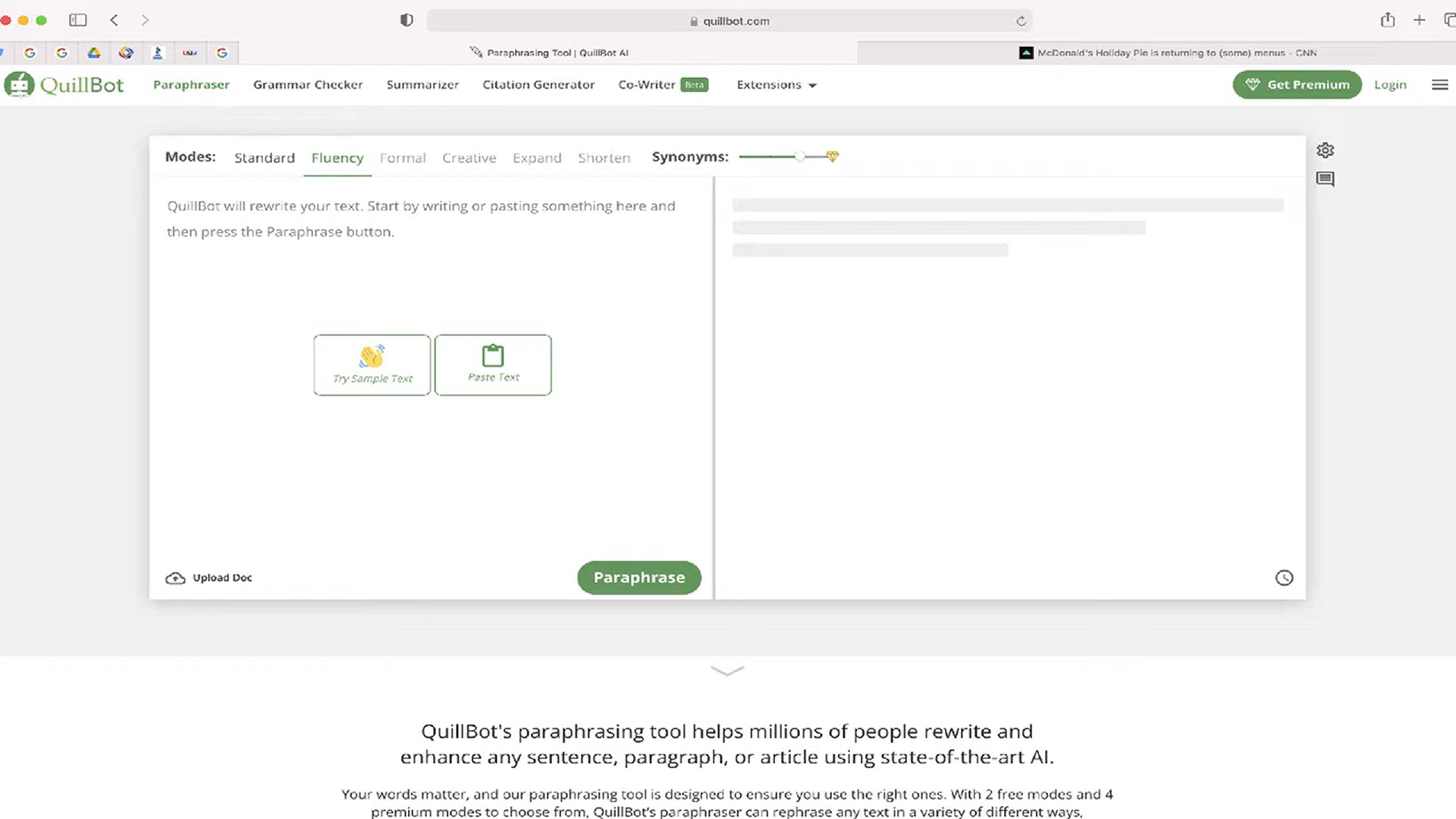Switch to Paraphrasing Tool QuillBot AI tab

549,52
